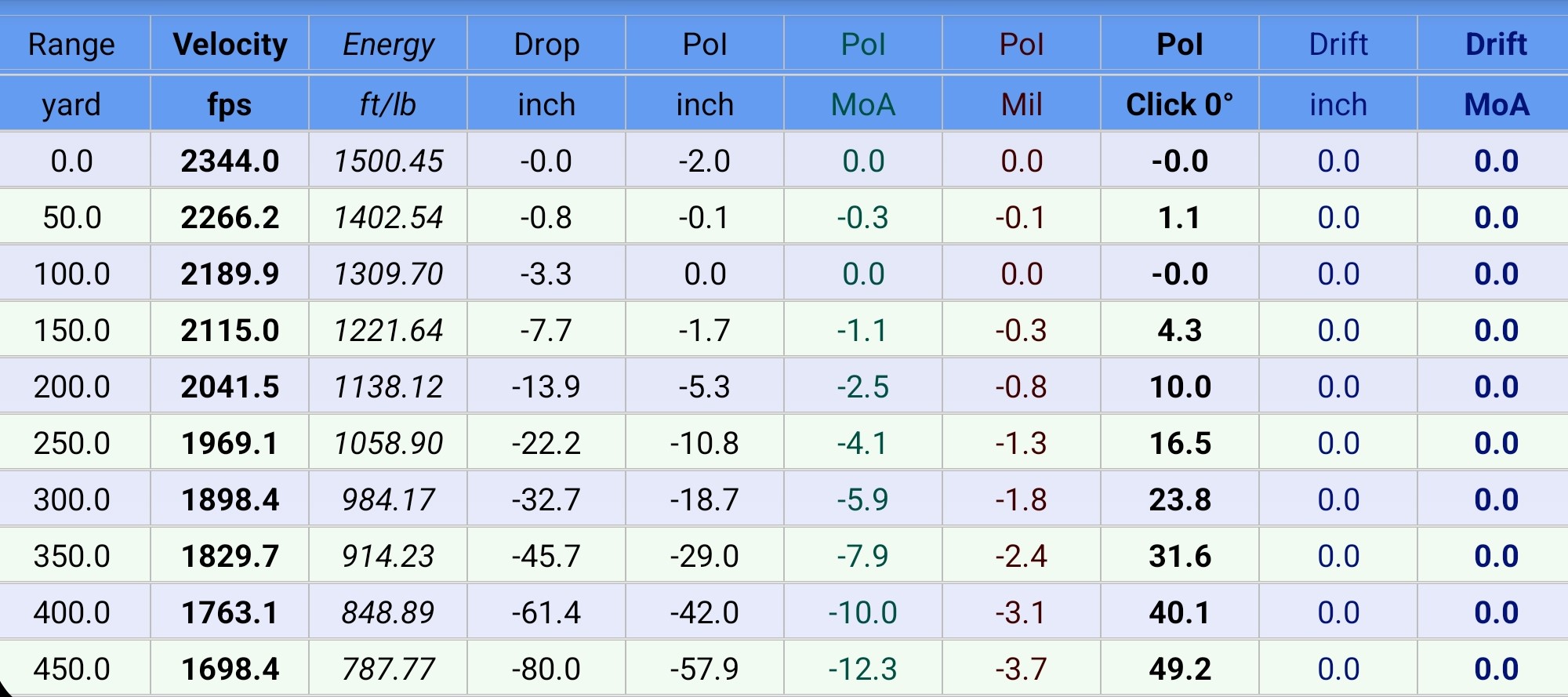Click the velocity value 1698.4

pyautogui.click(x=230, y=670)
